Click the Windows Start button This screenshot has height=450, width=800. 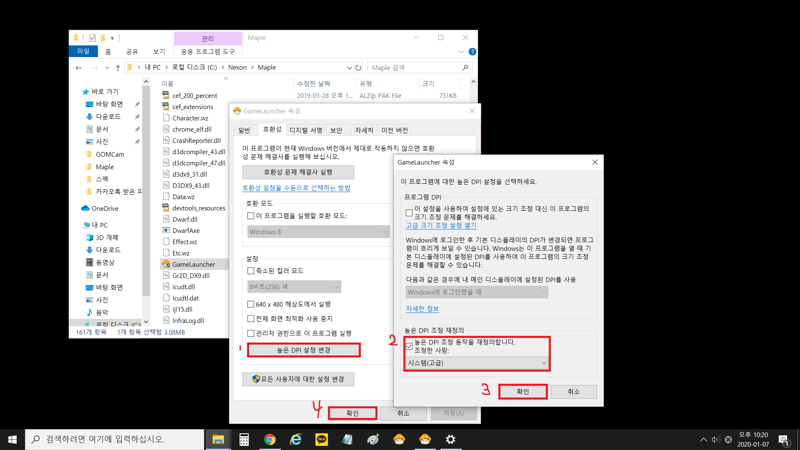point(12,439)
